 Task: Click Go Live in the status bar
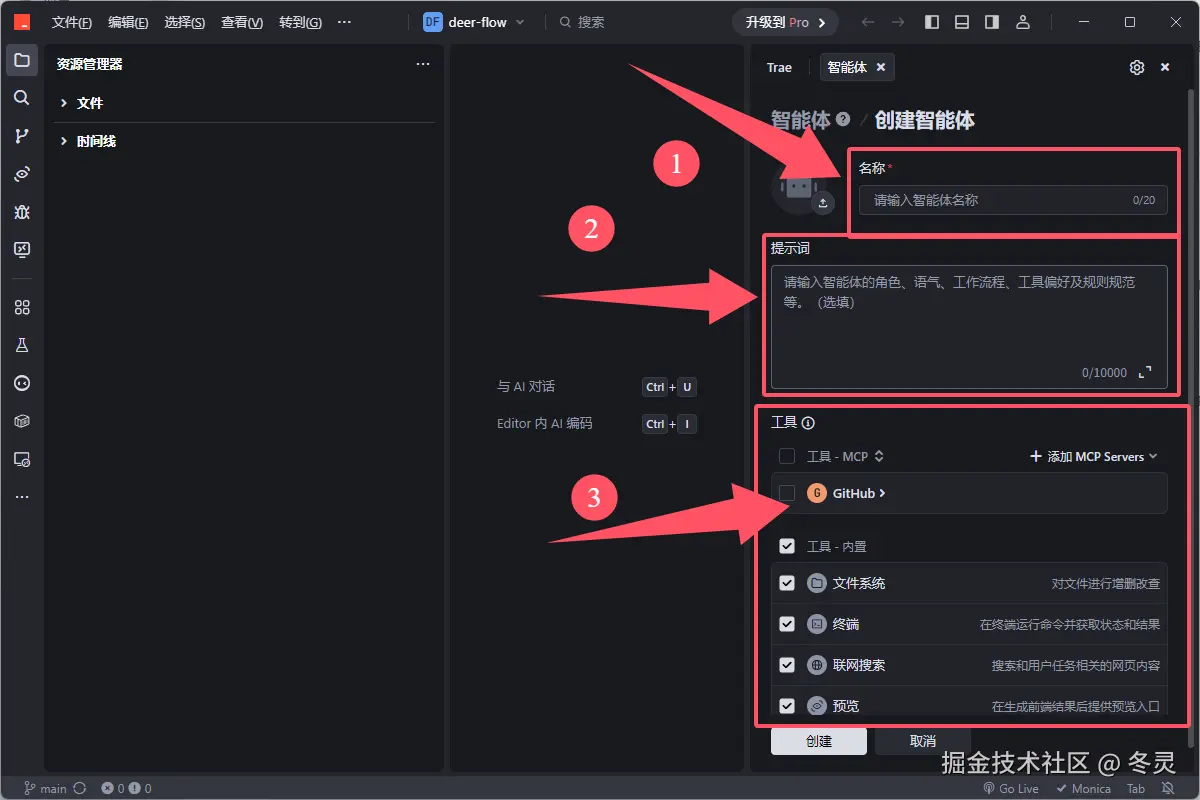pyautogui.click(x=1011, y=788)
